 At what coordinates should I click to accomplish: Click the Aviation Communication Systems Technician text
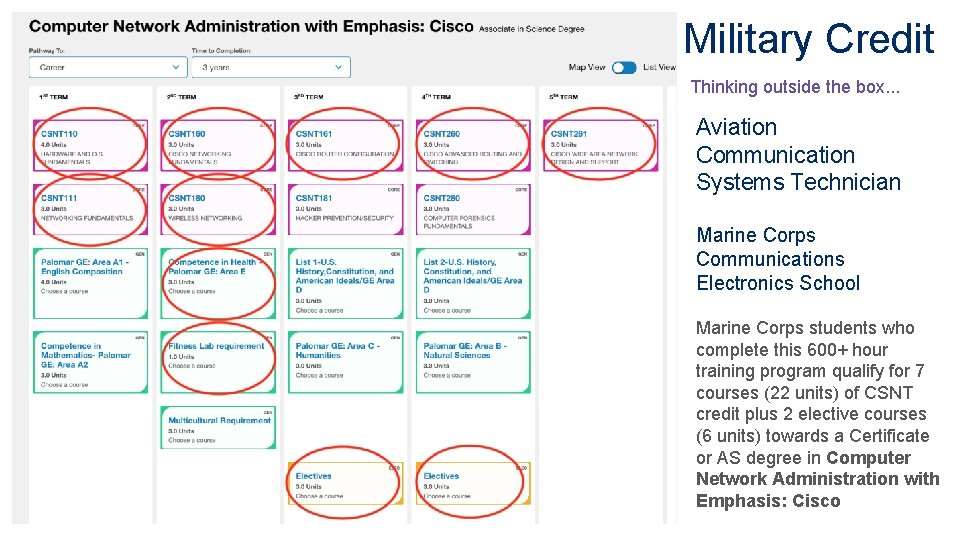coord(798,154)
